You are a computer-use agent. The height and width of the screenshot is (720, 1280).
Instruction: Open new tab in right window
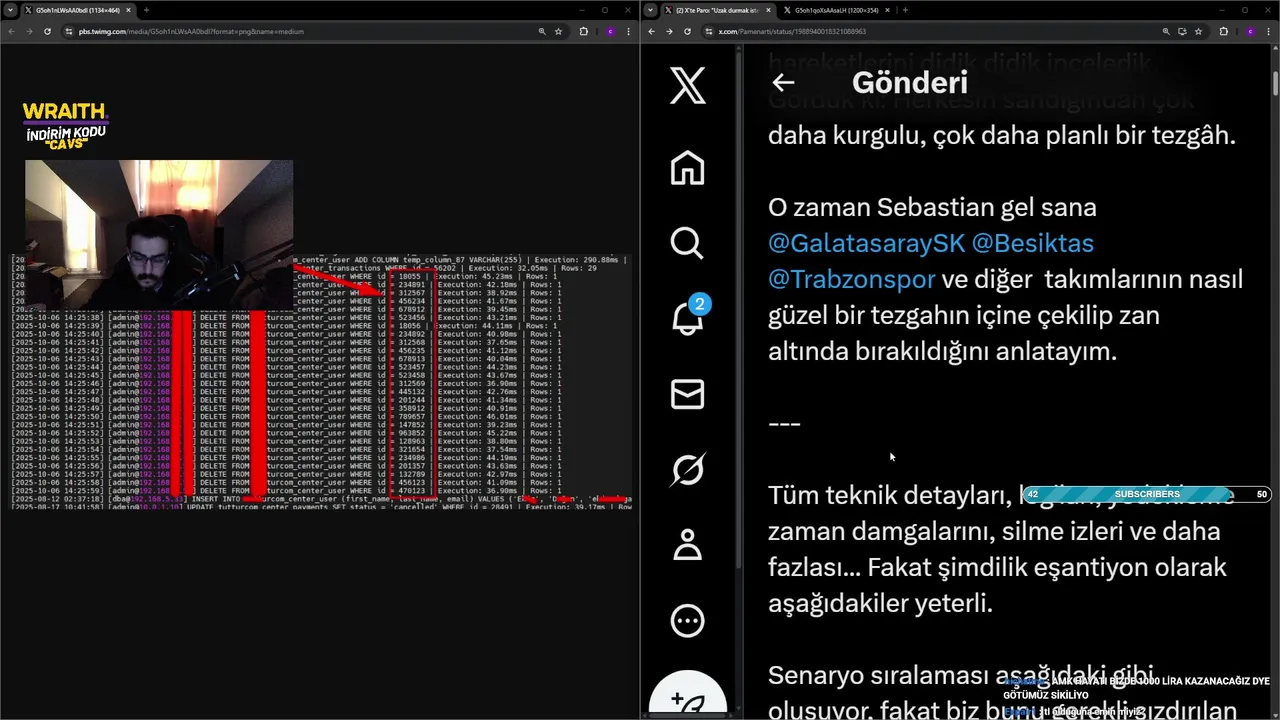click(x=905, y=10)
